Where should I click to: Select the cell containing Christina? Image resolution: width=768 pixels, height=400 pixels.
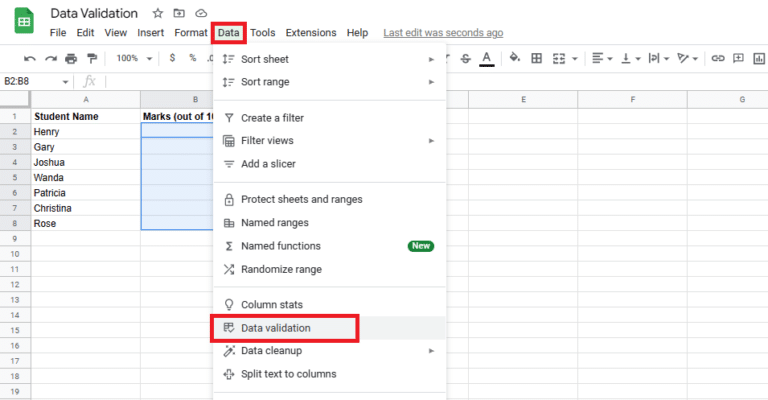pos(86,208)
